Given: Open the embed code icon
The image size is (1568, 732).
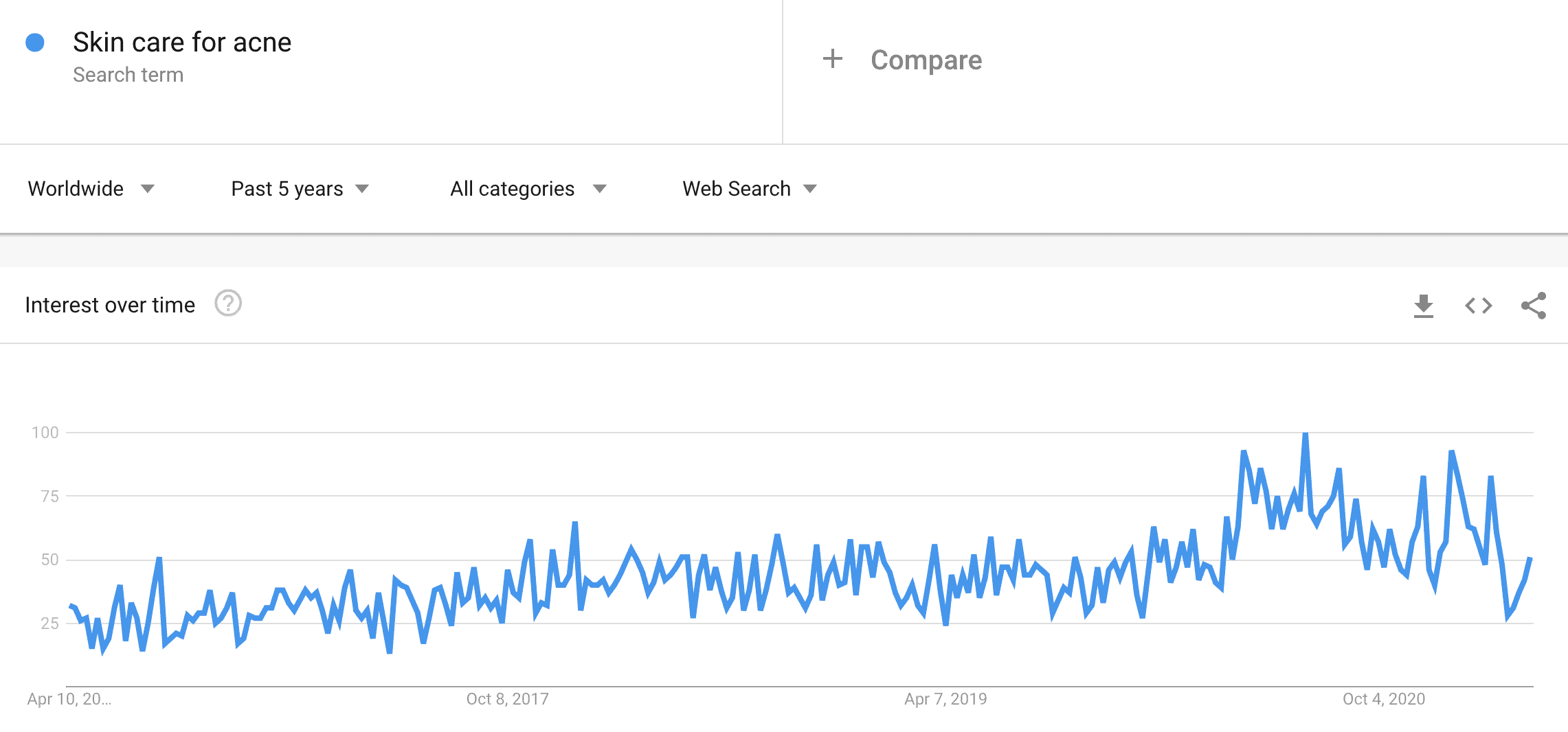Looking at the screenshot, I should point(1478,306).
